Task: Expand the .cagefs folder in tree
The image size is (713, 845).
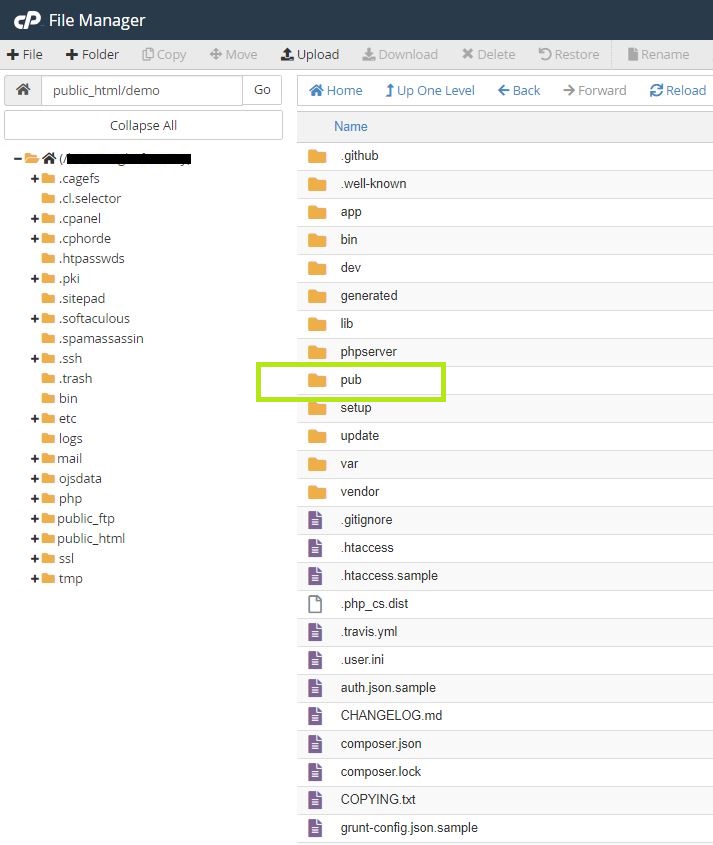Action: (x=35, y=178)
